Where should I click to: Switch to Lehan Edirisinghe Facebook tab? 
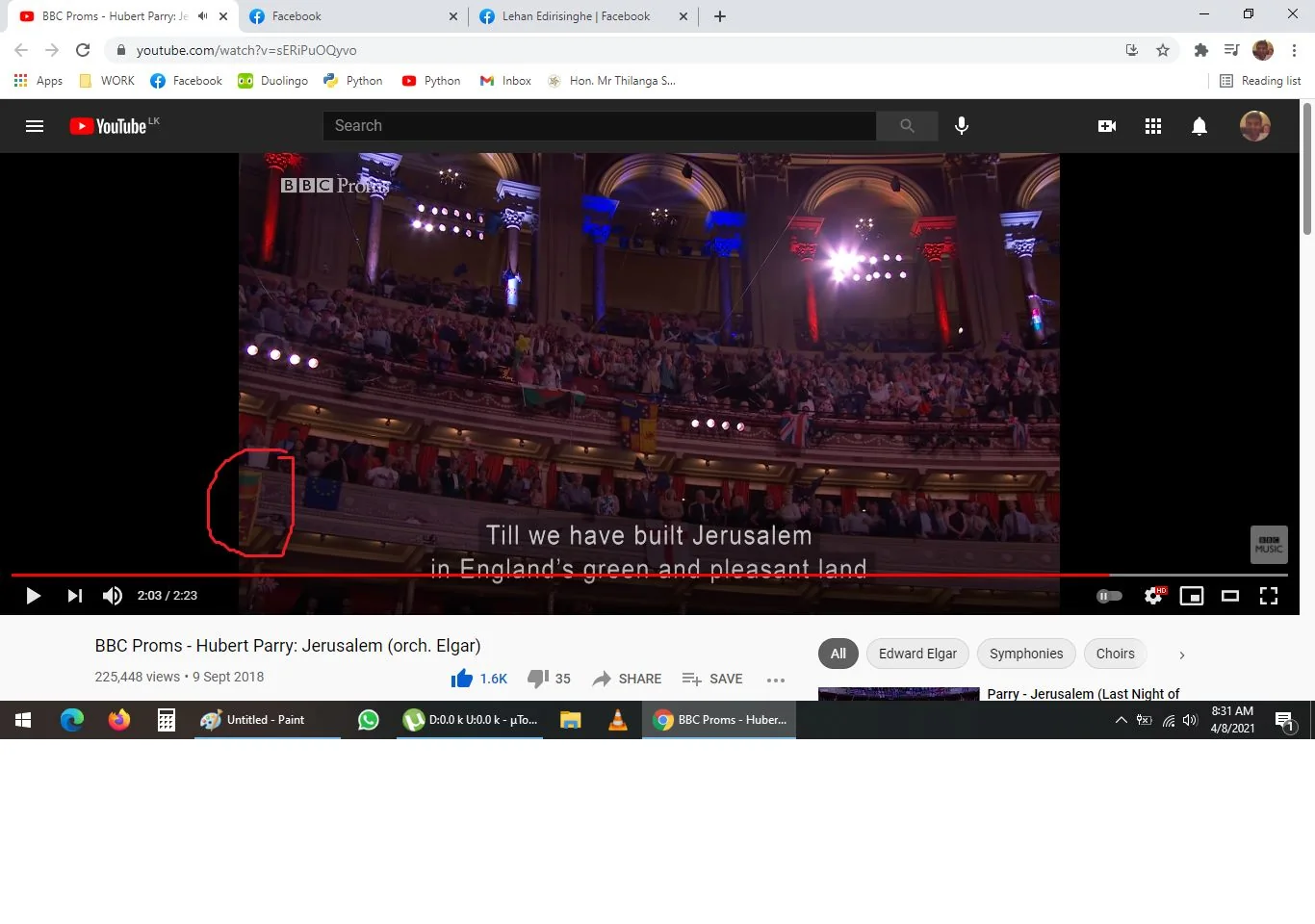coord(582,16)
